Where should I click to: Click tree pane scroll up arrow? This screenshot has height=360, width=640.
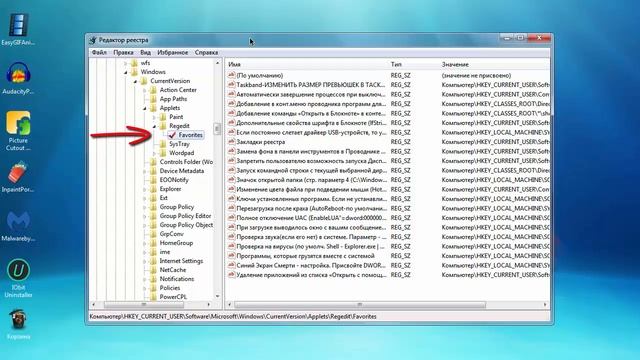(218, 63)
